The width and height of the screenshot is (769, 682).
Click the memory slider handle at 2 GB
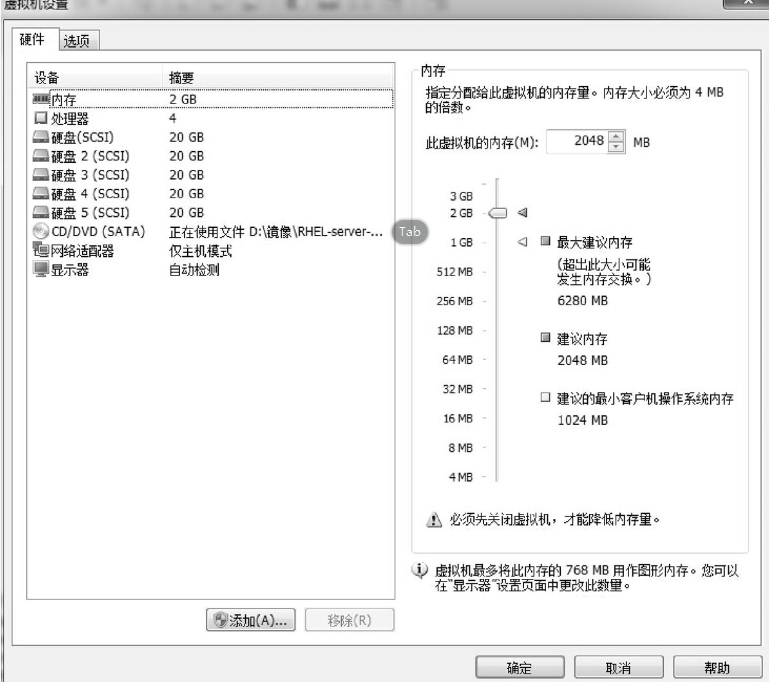(x=499, y=212)
